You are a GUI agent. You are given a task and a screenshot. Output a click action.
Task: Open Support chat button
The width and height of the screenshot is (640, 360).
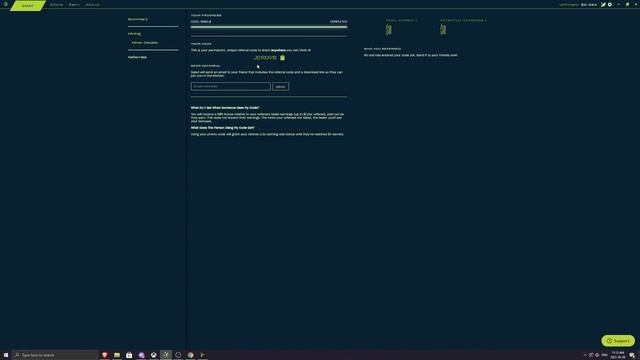click(618, 341)
